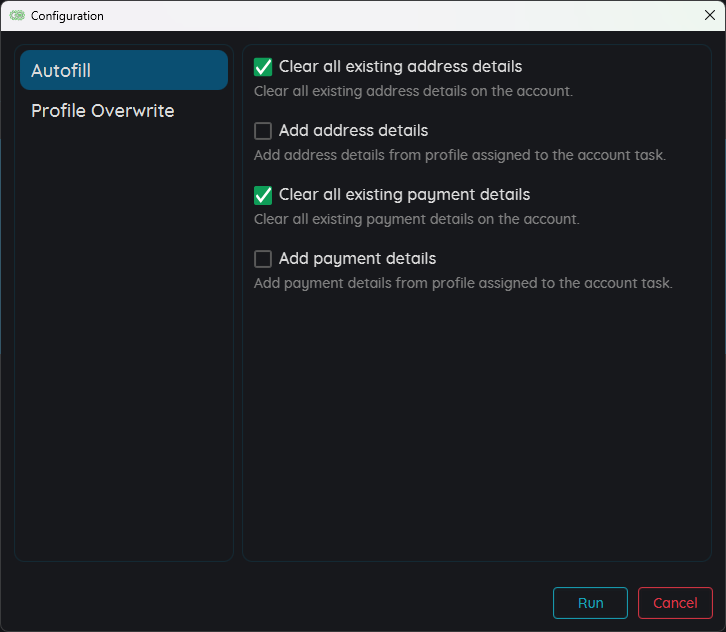Uncheck the Clear all existing address details checkbox
Screen dimensions: 726x632
pyautogui.click(x=263, y=67)
